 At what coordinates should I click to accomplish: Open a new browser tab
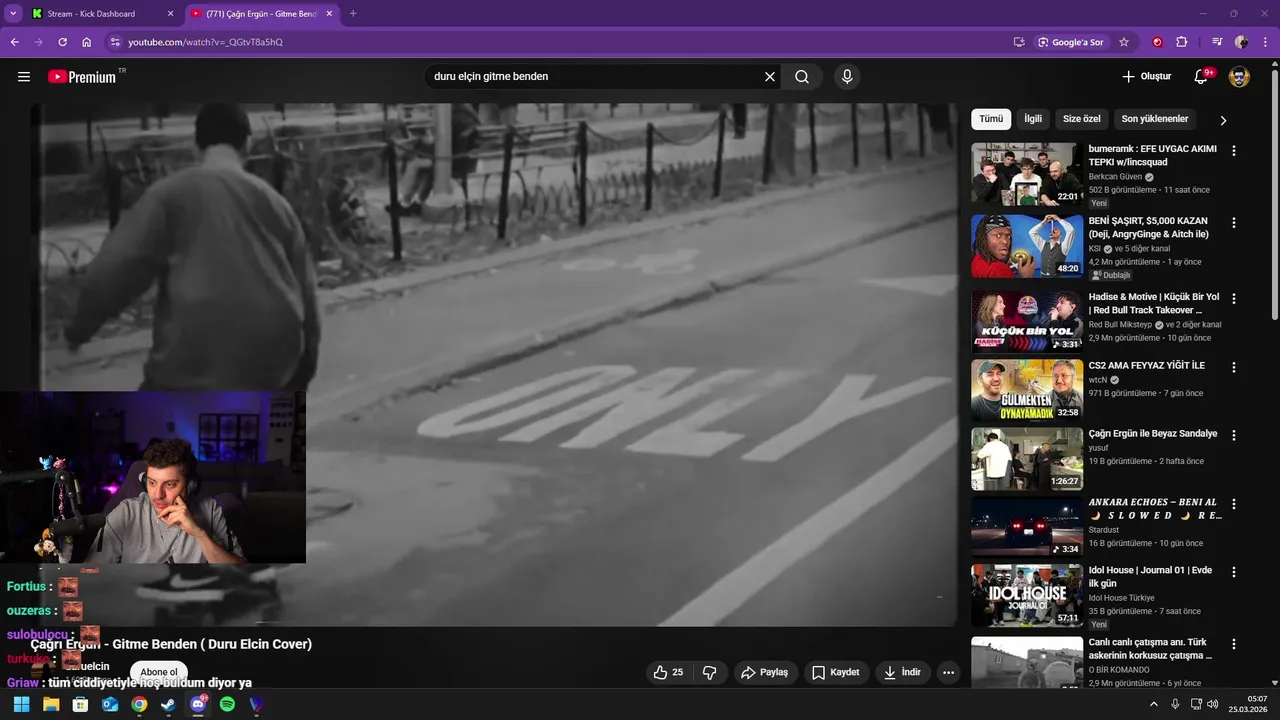point(353,14)
